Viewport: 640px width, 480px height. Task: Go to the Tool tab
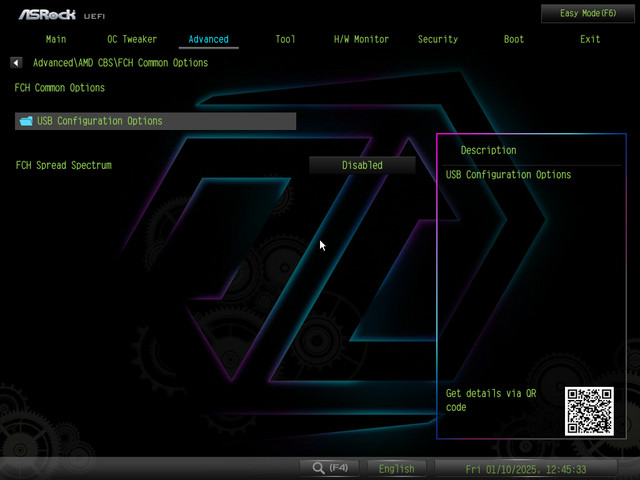coord(285,39)
